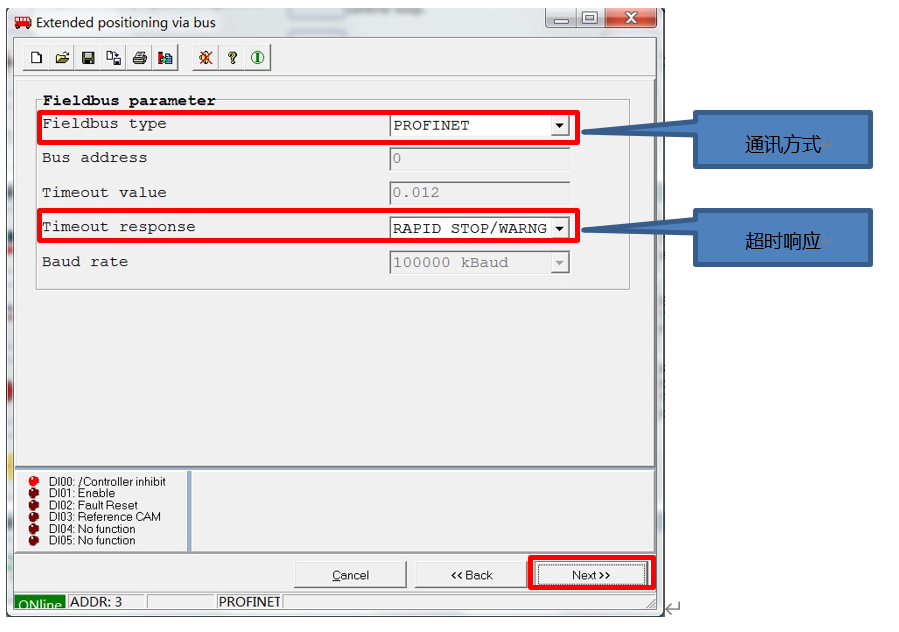The width and height of the screenshot is (899, 632).
Task: Click the Timeout value field showing 0.012
Action: [x=480, y=193]
